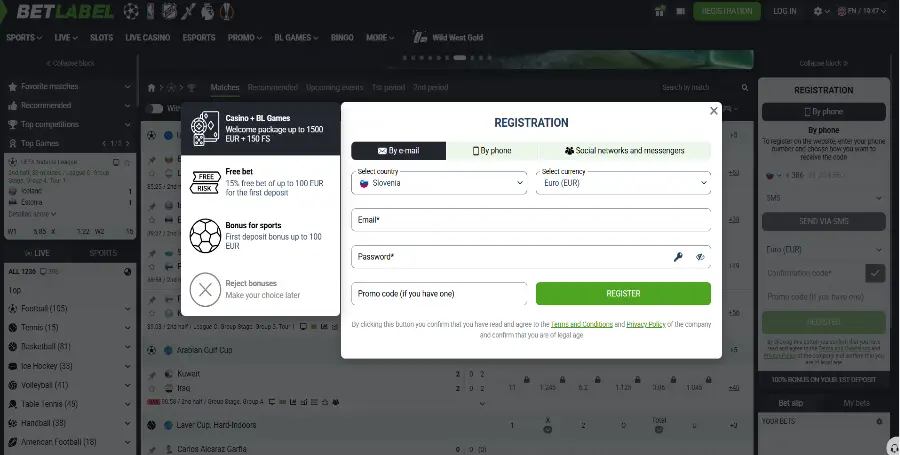Open the Privacy Policy link

point(646,324)
